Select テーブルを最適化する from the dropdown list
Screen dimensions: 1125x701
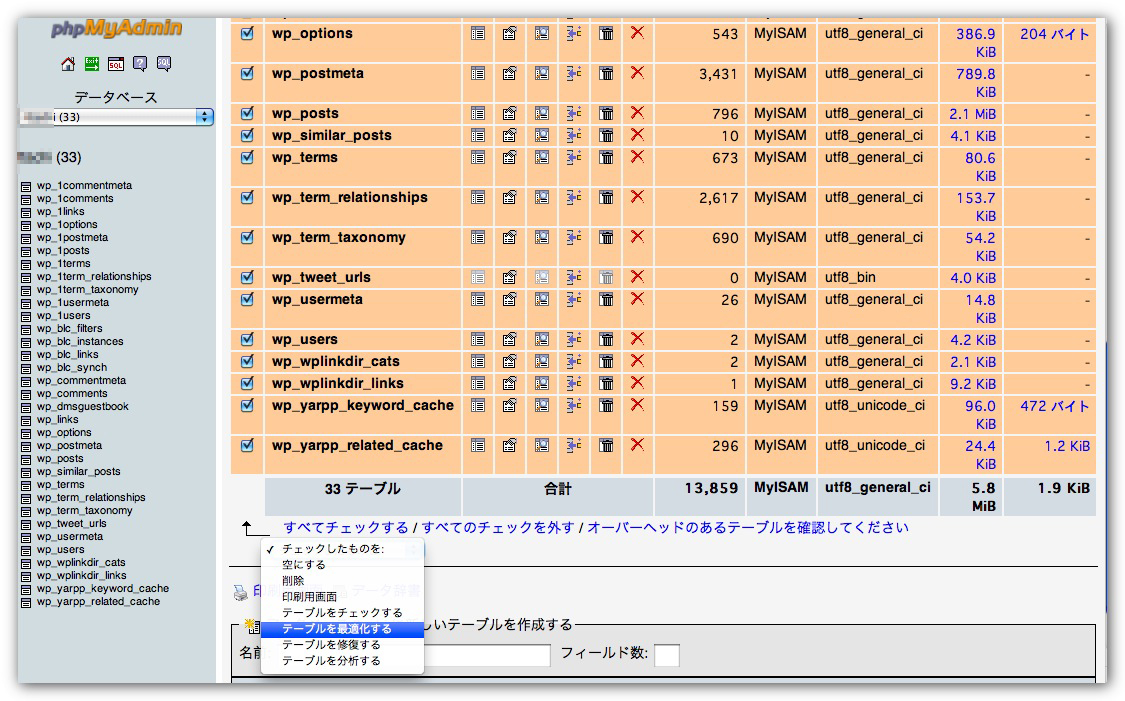[x=337, y=629]
